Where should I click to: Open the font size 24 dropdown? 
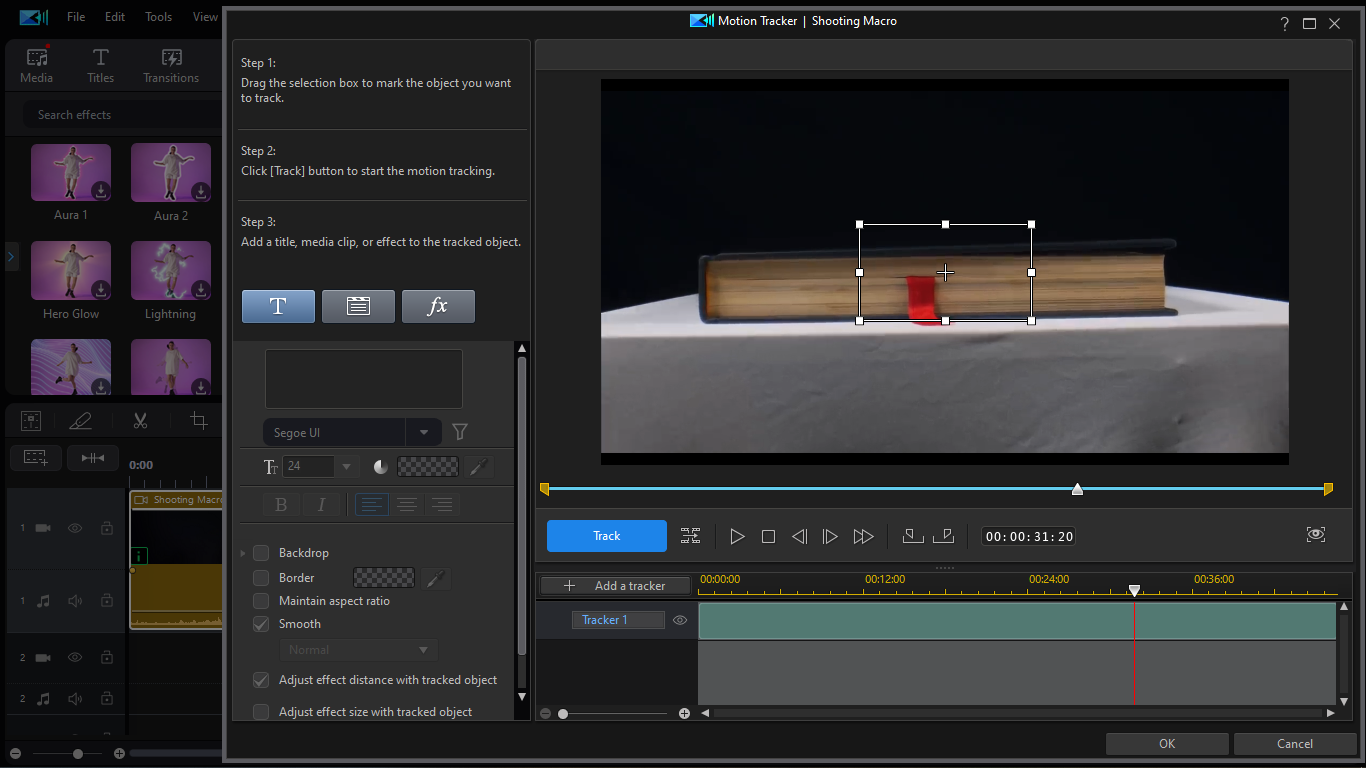coord(346,466)
